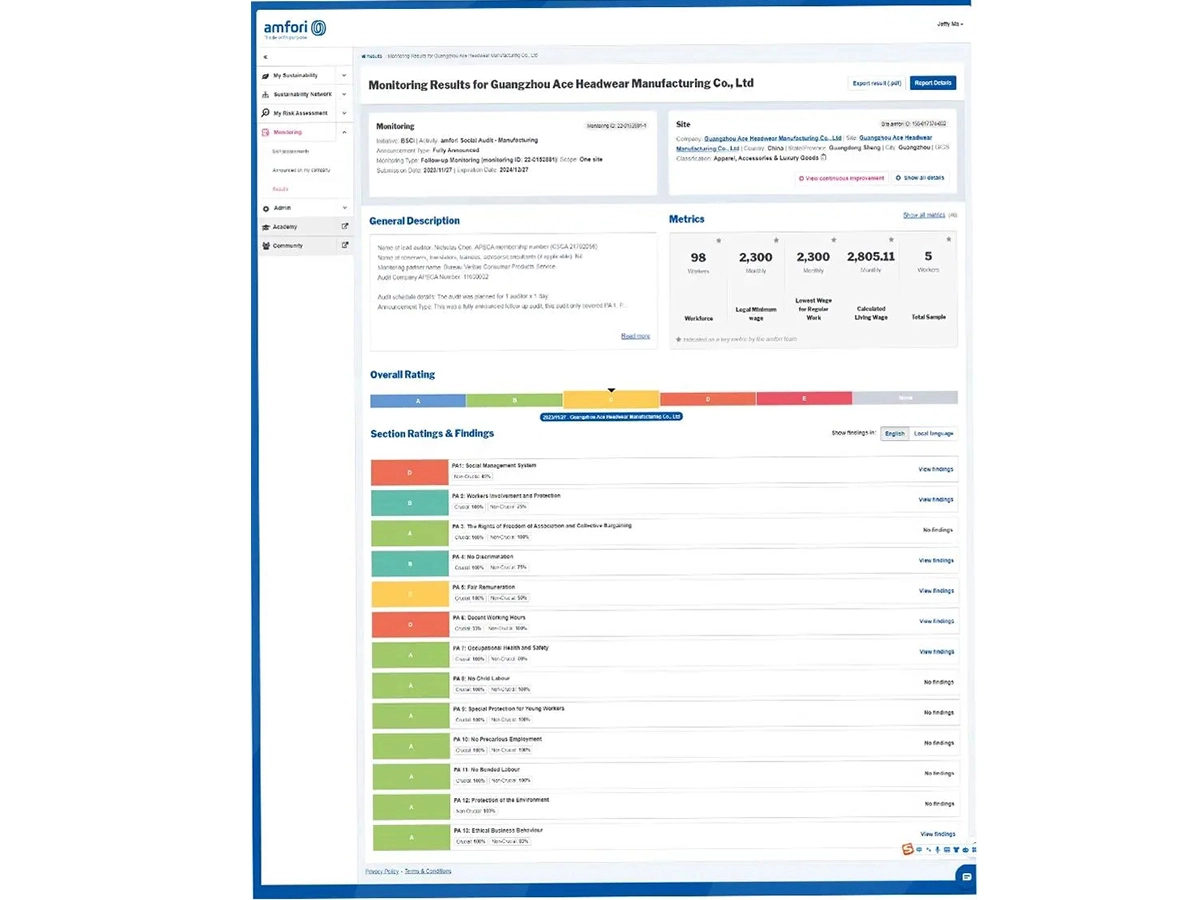Click the red E segment of Overall Rating bar
The height and width of the screenshot is (900, 1200).
click(804, 399)
